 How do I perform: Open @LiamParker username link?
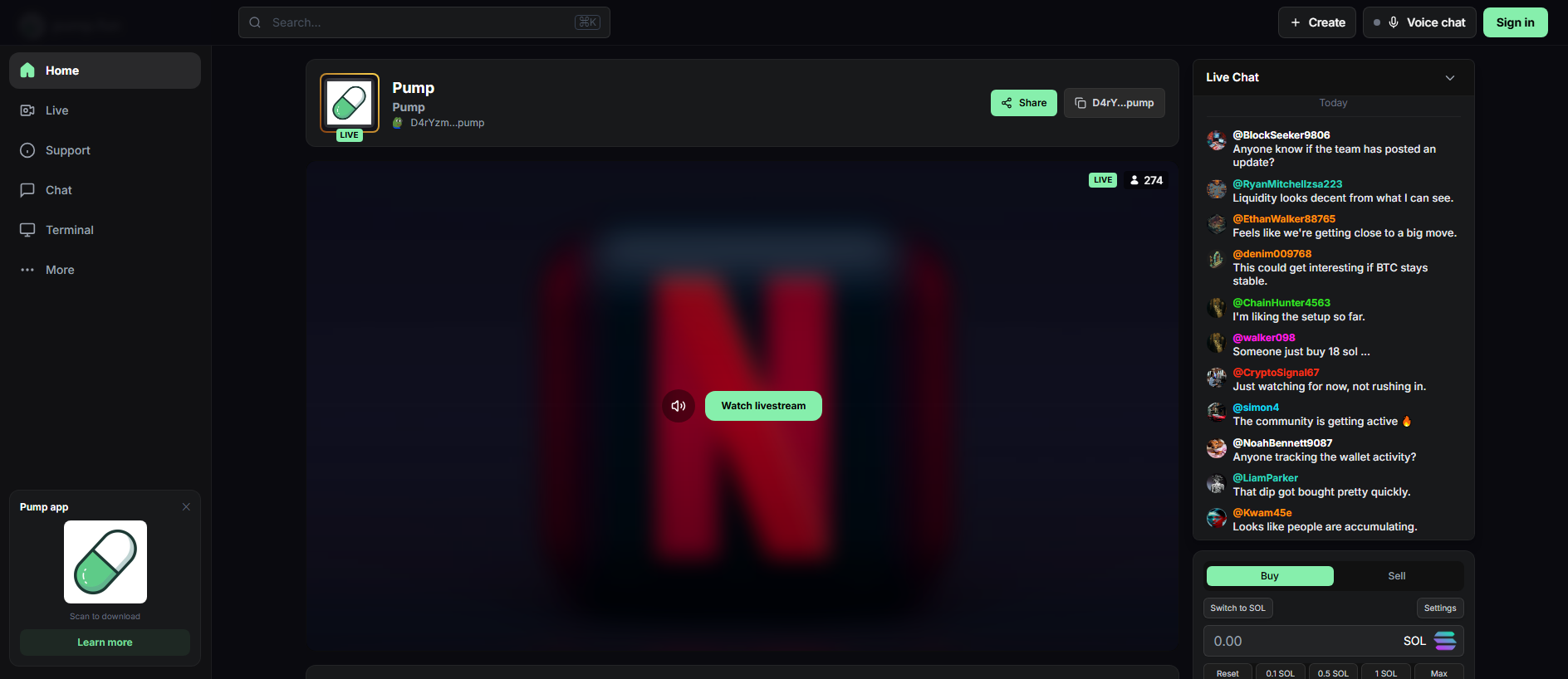(x=1265, y=478)
